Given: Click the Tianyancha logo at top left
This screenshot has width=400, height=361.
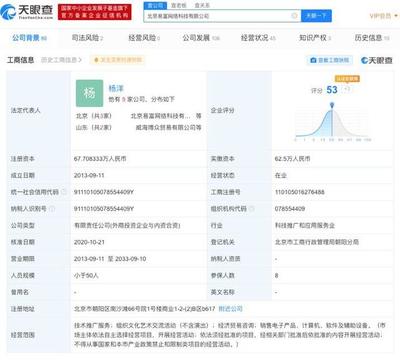Looking at the screenshot, I should [27, 12].
